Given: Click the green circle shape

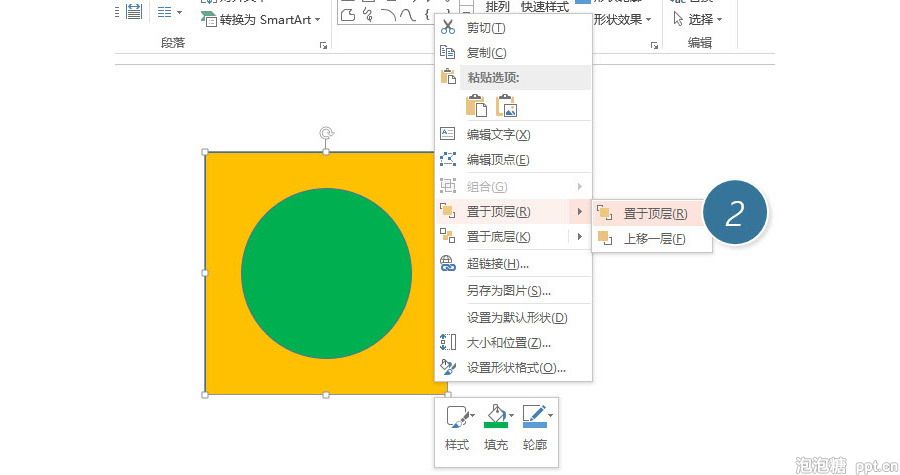Looking at the screenshot, I should [x=326, y=274].
